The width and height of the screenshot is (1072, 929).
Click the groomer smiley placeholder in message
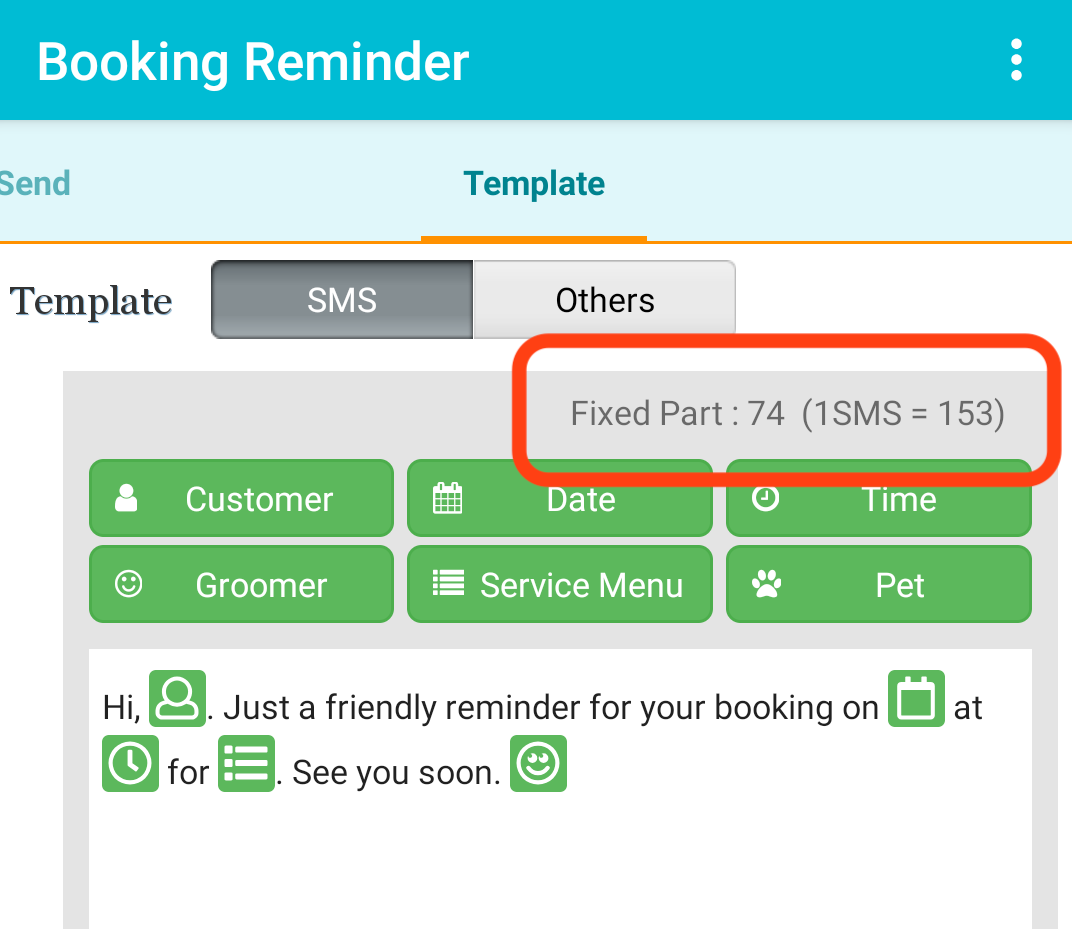538,764
